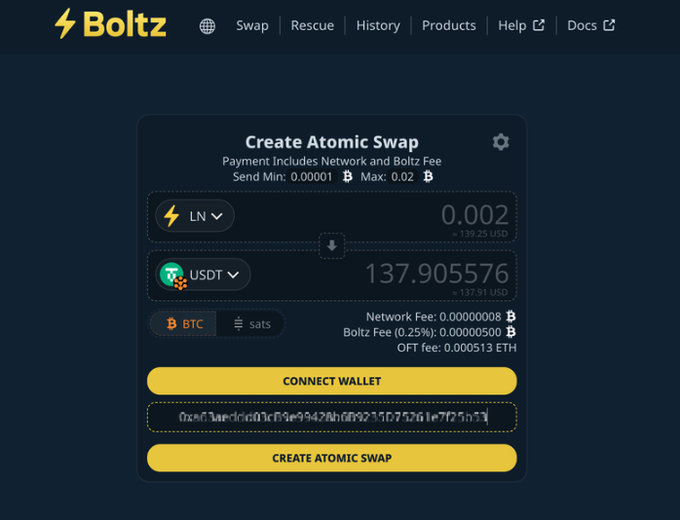The width and height of the screenshot is (680, 520).
Task: Open the language globe selector
Action: point(207,26)
